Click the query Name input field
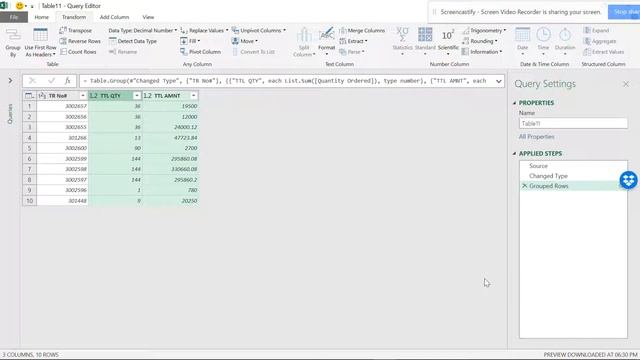The width and height of the screenshot is (640, 360). click(x=573, y=123)
